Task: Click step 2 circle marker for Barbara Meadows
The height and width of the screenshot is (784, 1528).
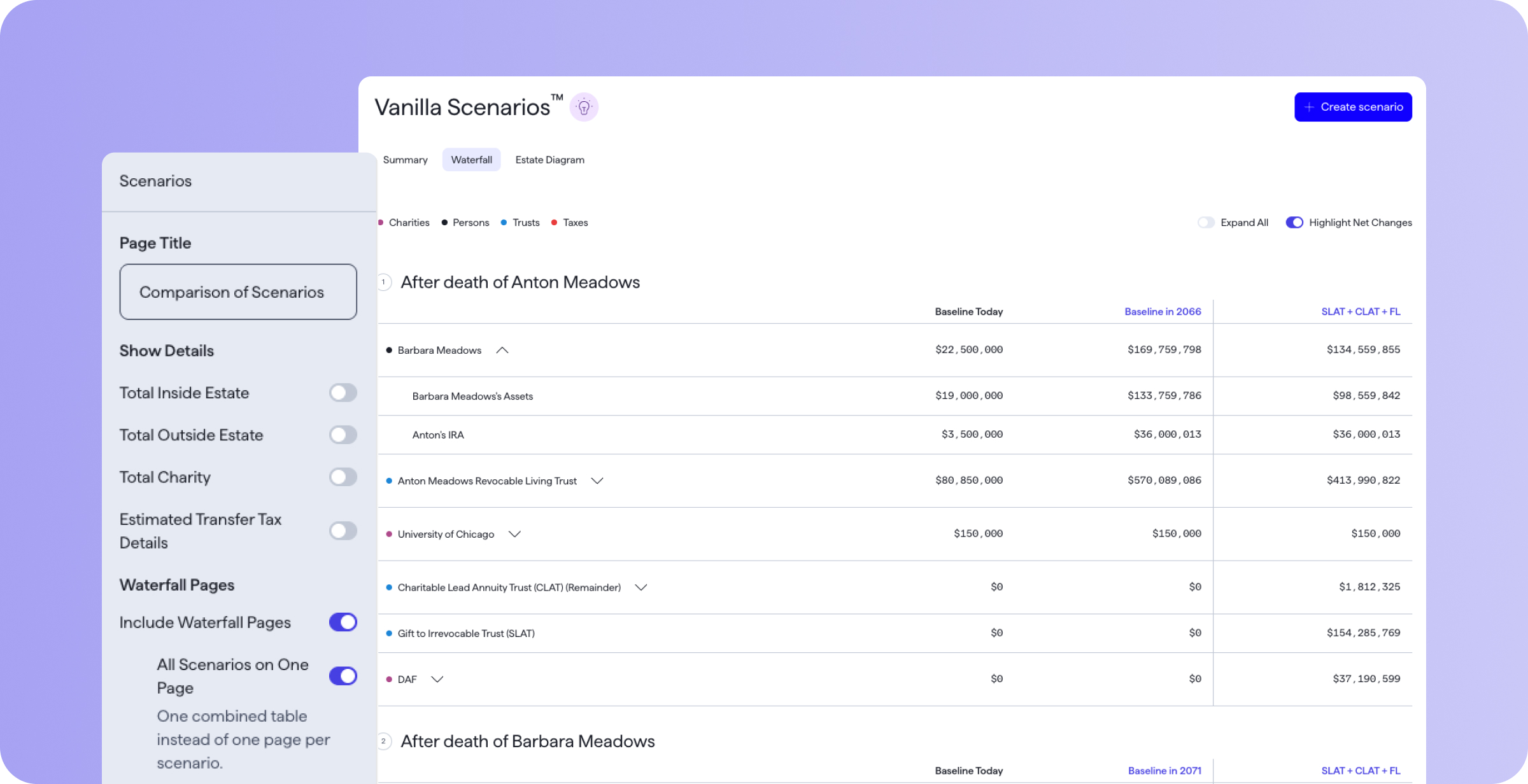Action: point(383,741)
